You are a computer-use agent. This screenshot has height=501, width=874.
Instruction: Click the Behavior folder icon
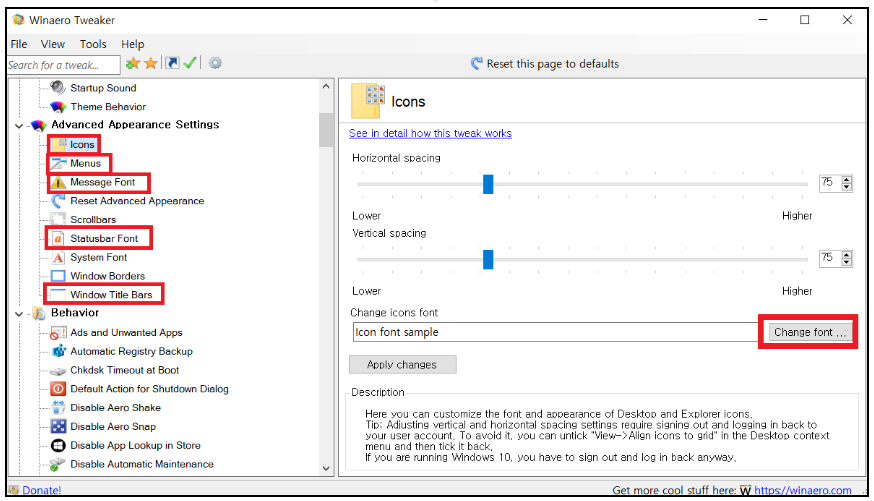click(38, 313)
